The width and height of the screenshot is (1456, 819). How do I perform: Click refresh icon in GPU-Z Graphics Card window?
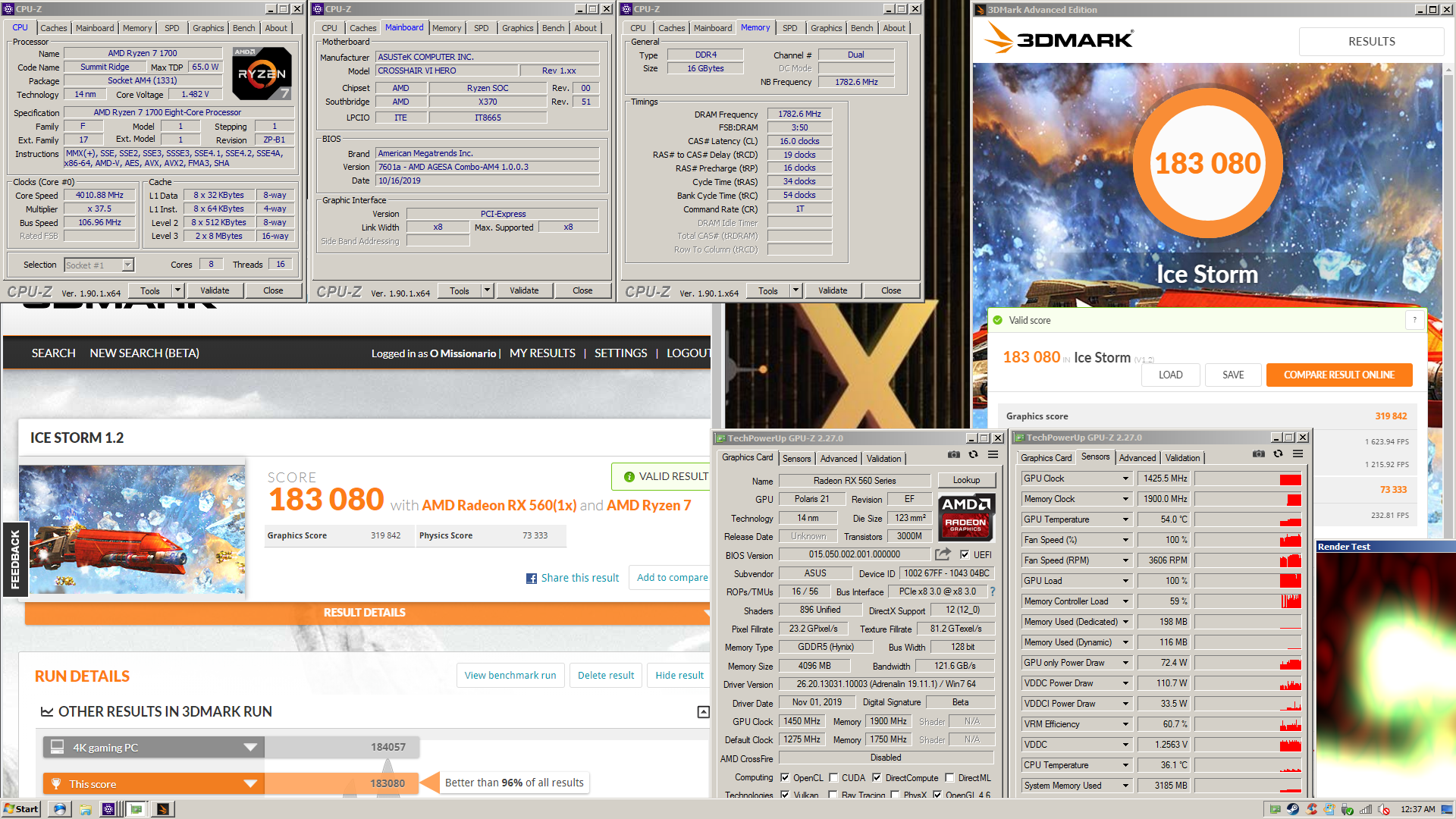974,455
